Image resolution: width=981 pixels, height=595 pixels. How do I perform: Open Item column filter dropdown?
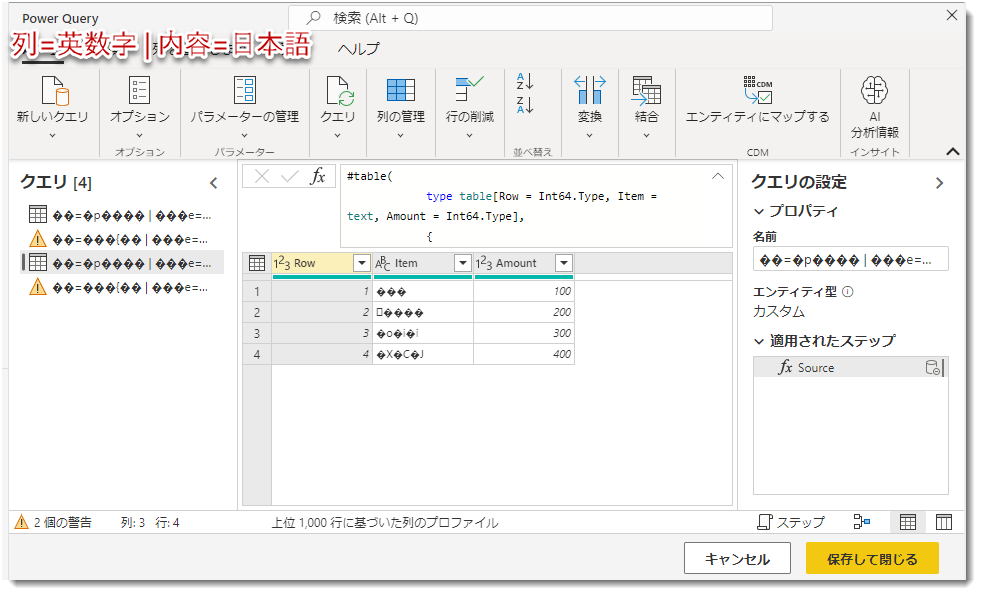[x=462, y=263]
